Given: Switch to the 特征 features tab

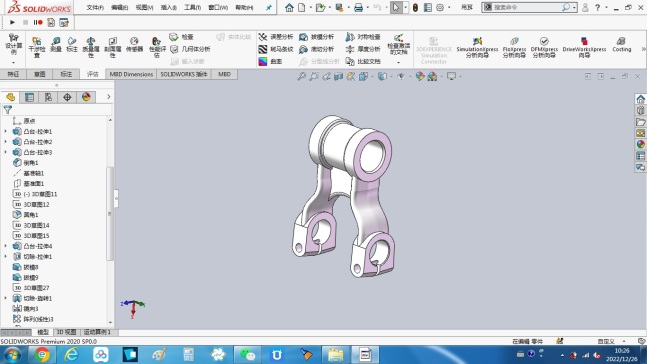Looking at the screenshot, I should (x=13, y=74).
